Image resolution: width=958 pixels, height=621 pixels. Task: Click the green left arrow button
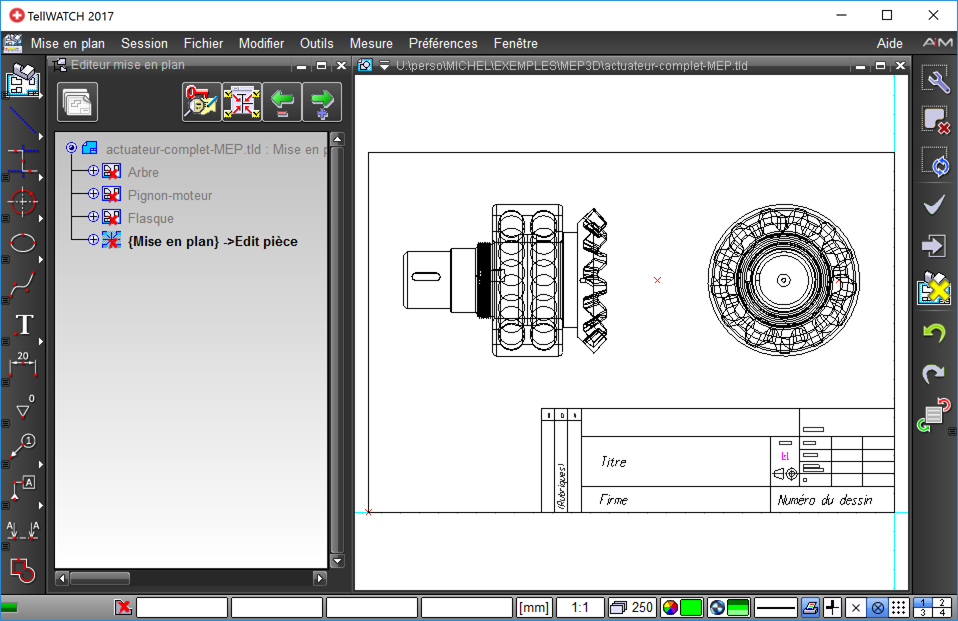pyautogui.click(x=282, y=102)
